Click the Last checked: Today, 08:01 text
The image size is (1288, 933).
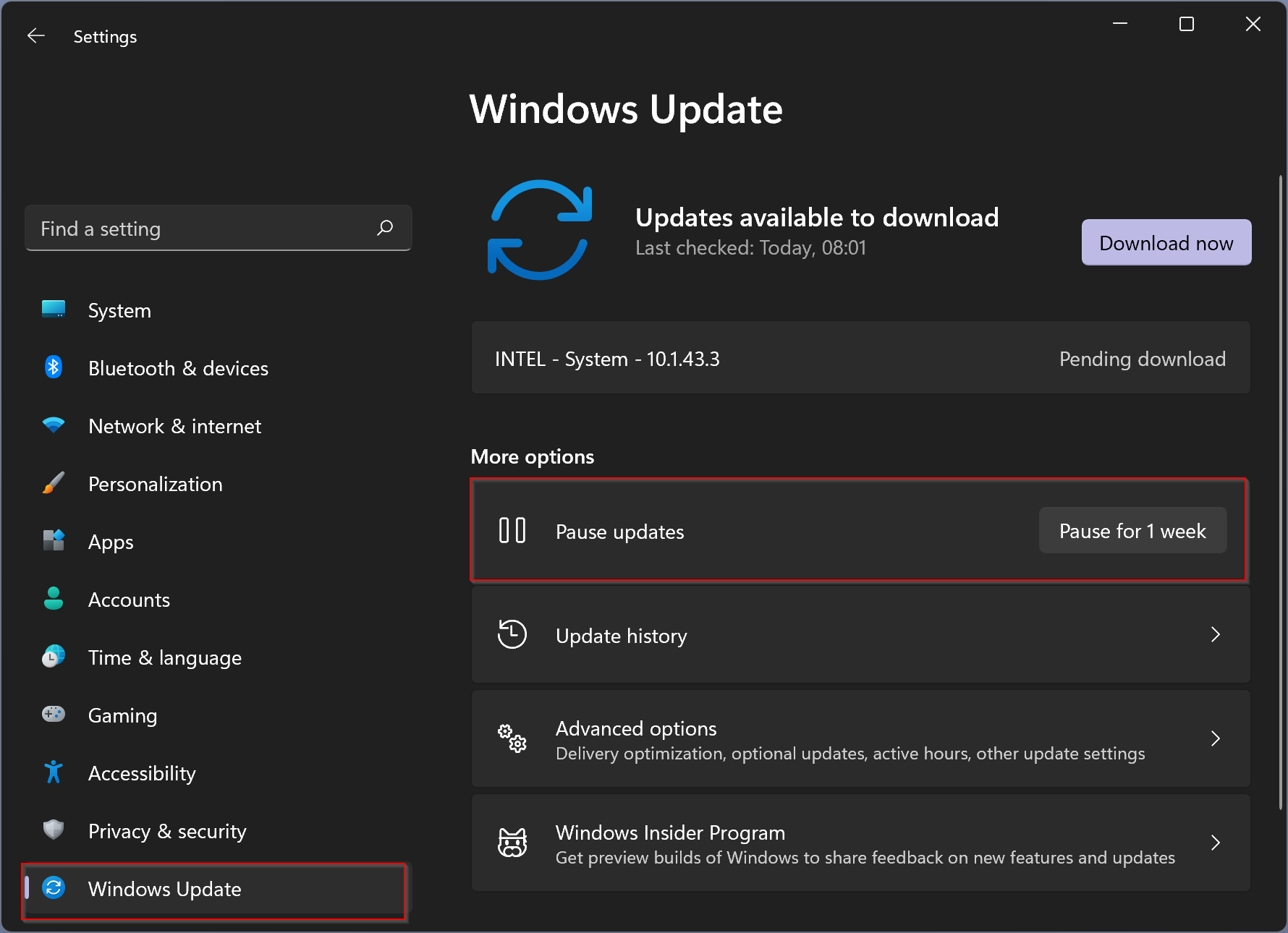(750, 247)
